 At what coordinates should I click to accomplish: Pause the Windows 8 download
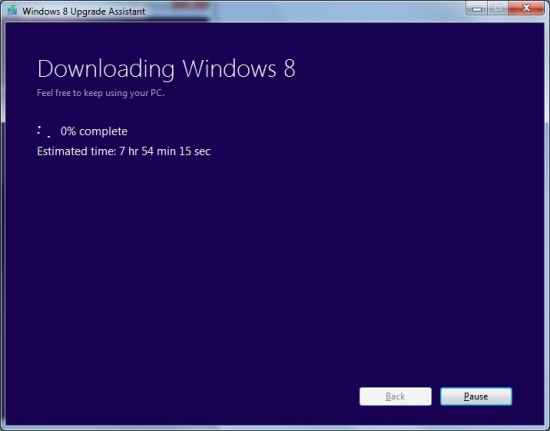[476, 396]
